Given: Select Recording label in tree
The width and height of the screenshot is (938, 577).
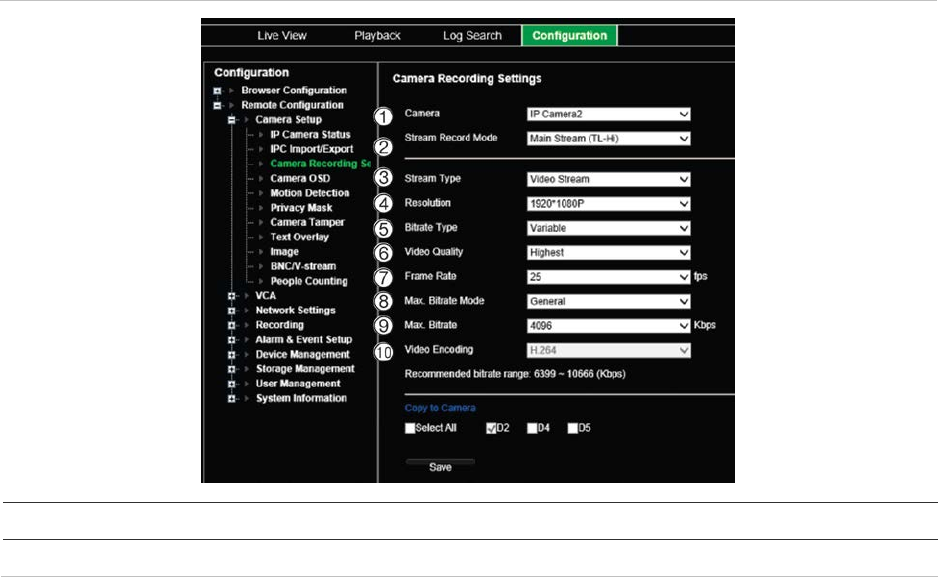Looking at the screenshot, I should (279, 325).
